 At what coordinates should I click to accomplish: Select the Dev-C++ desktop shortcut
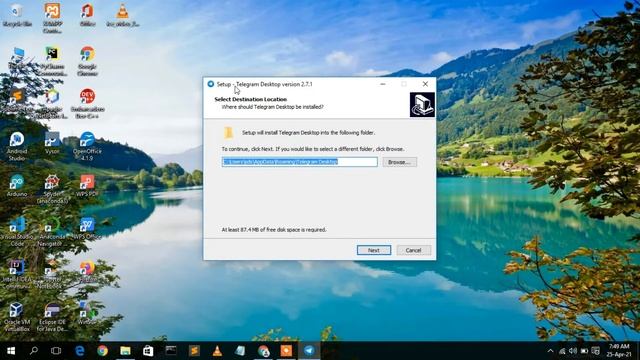87,104
